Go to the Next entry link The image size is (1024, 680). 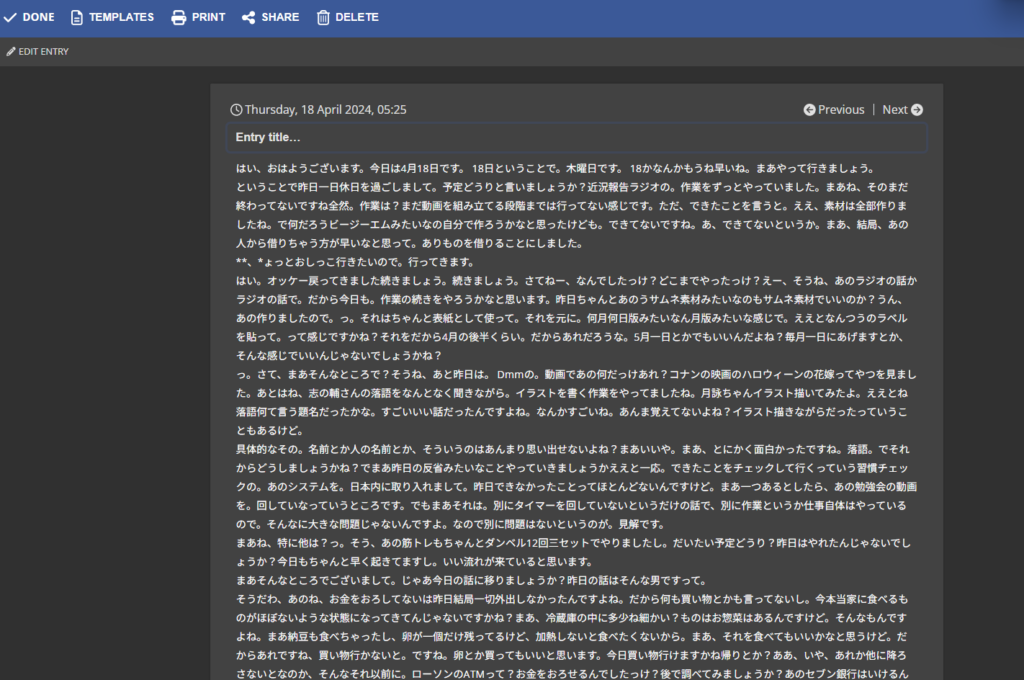coord(895,110)
